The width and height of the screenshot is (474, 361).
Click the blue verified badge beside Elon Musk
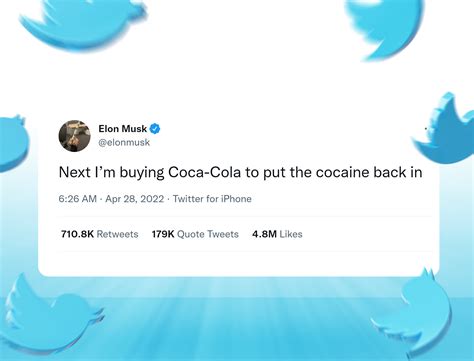[155, 129]
